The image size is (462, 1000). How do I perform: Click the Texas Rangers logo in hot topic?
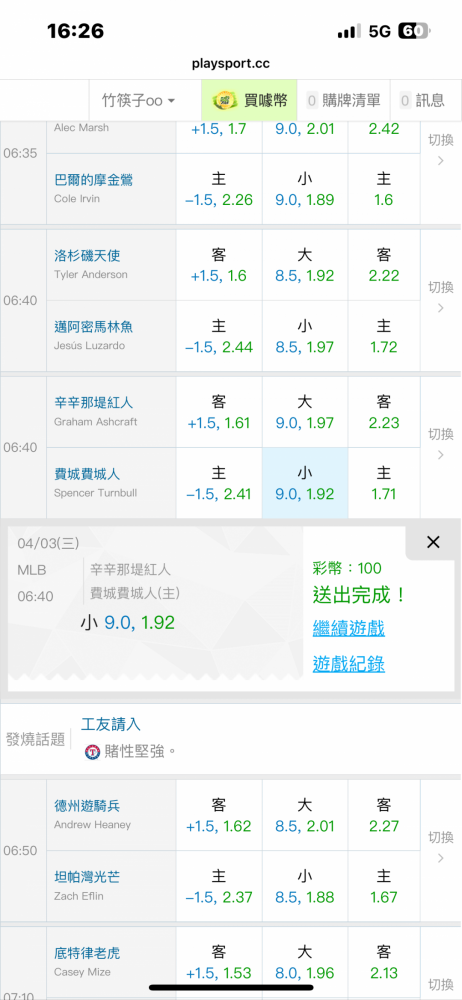pyautogui.click(x=93, y=751)
